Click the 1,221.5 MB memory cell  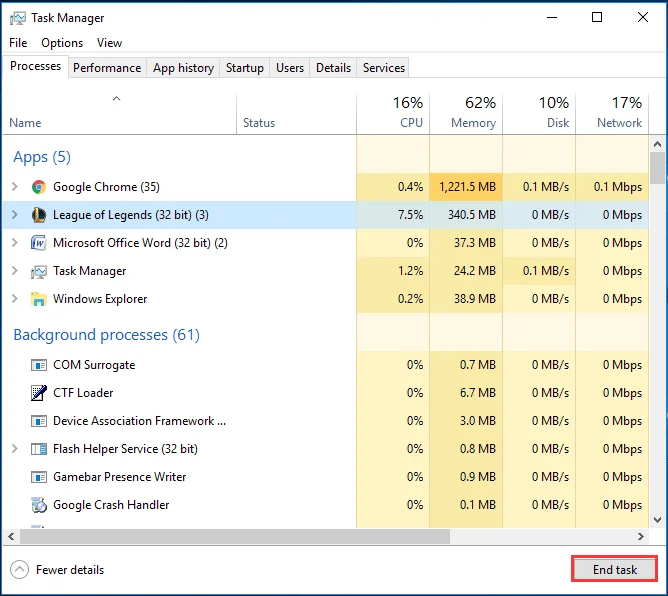[467, 187]
